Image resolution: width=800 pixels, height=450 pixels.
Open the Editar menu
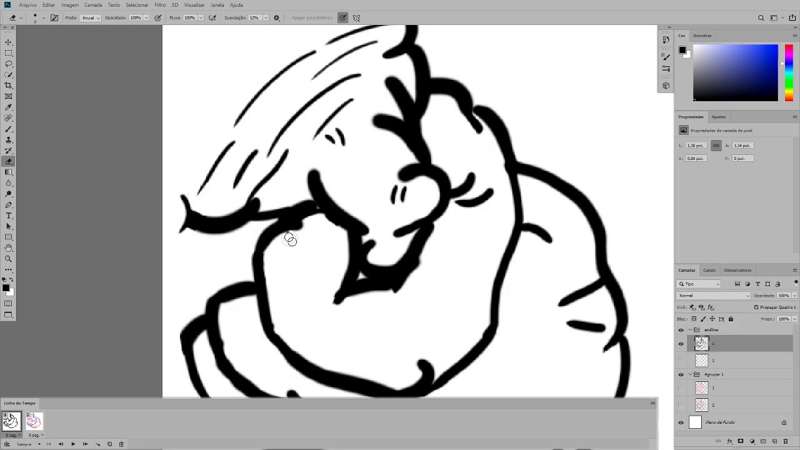click(x=48, y=5)
